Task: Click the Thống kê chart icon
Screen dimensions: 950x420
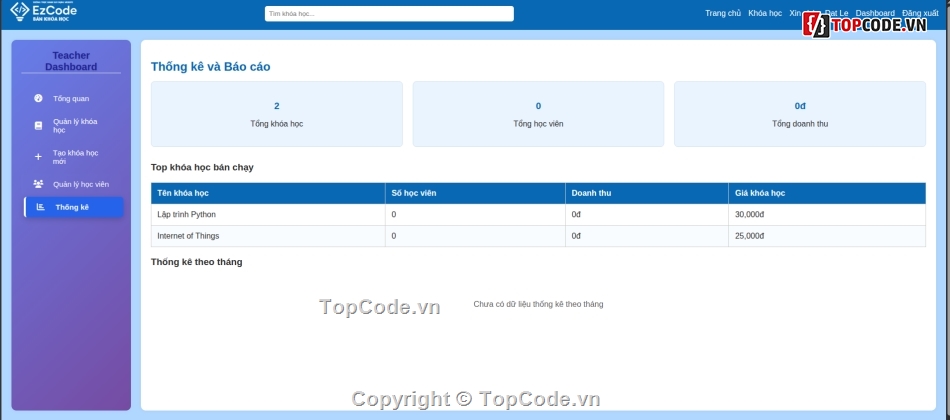Action: coord(41,207)
